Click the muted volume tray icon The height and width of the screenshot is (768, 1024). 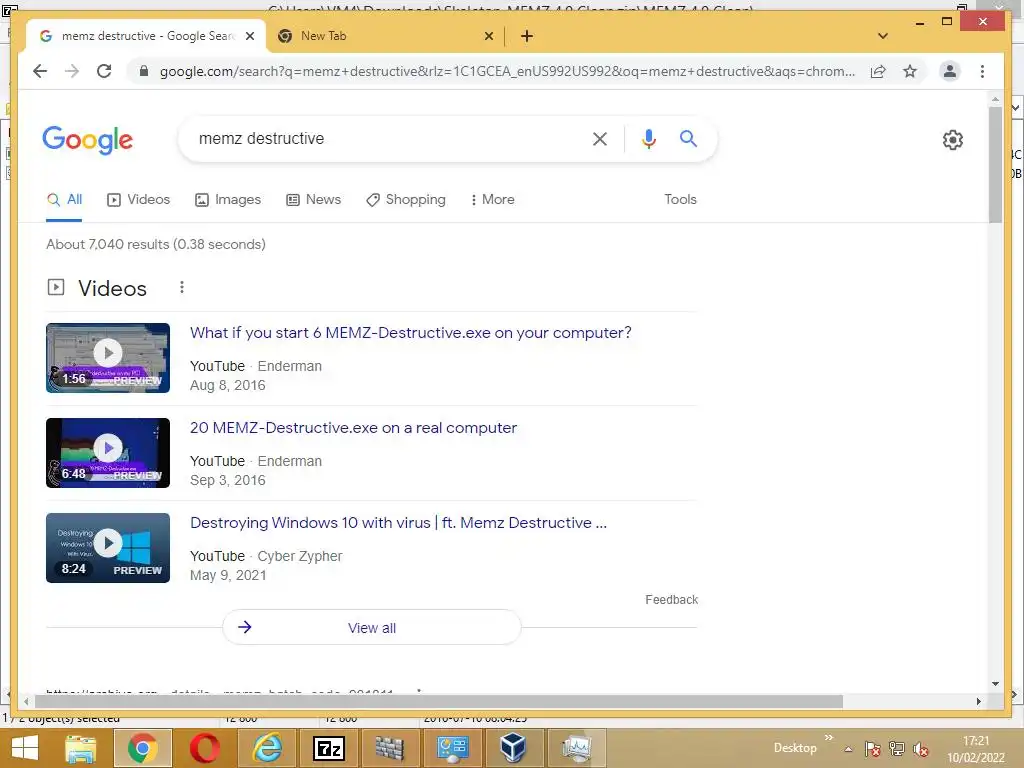(x=921, y=749)
